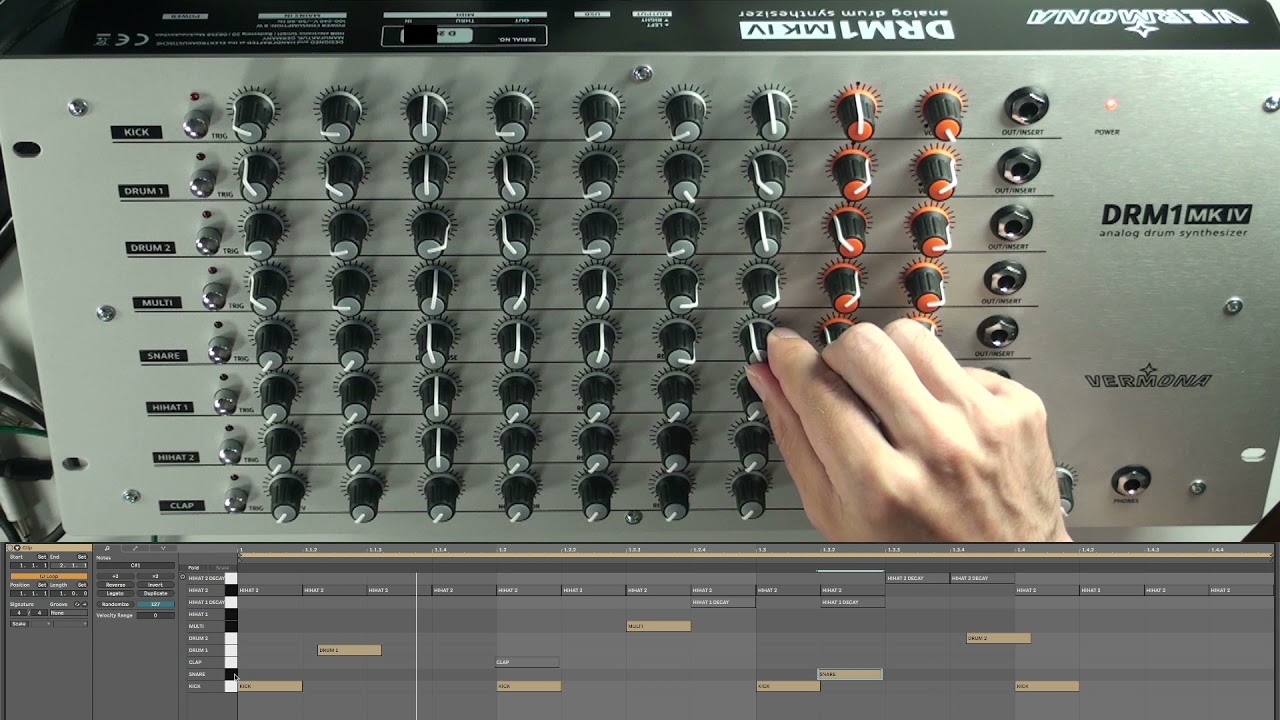Toggle the headphone note preview icon
This screenshot has width=1280, height=720.
coord(182,577)
